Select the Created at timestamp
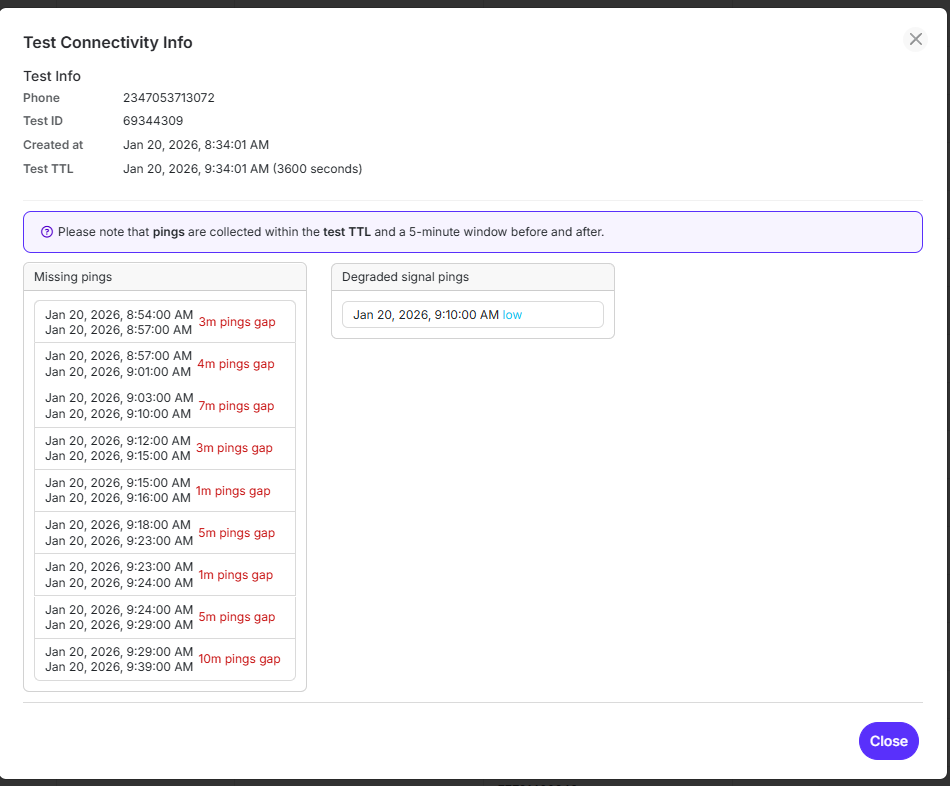 pyautogui.click(x=196, y=144)
